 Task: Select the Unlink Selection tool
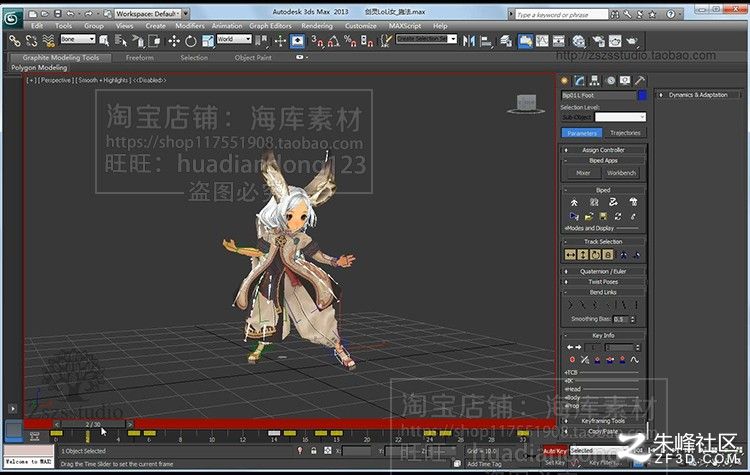32,42
